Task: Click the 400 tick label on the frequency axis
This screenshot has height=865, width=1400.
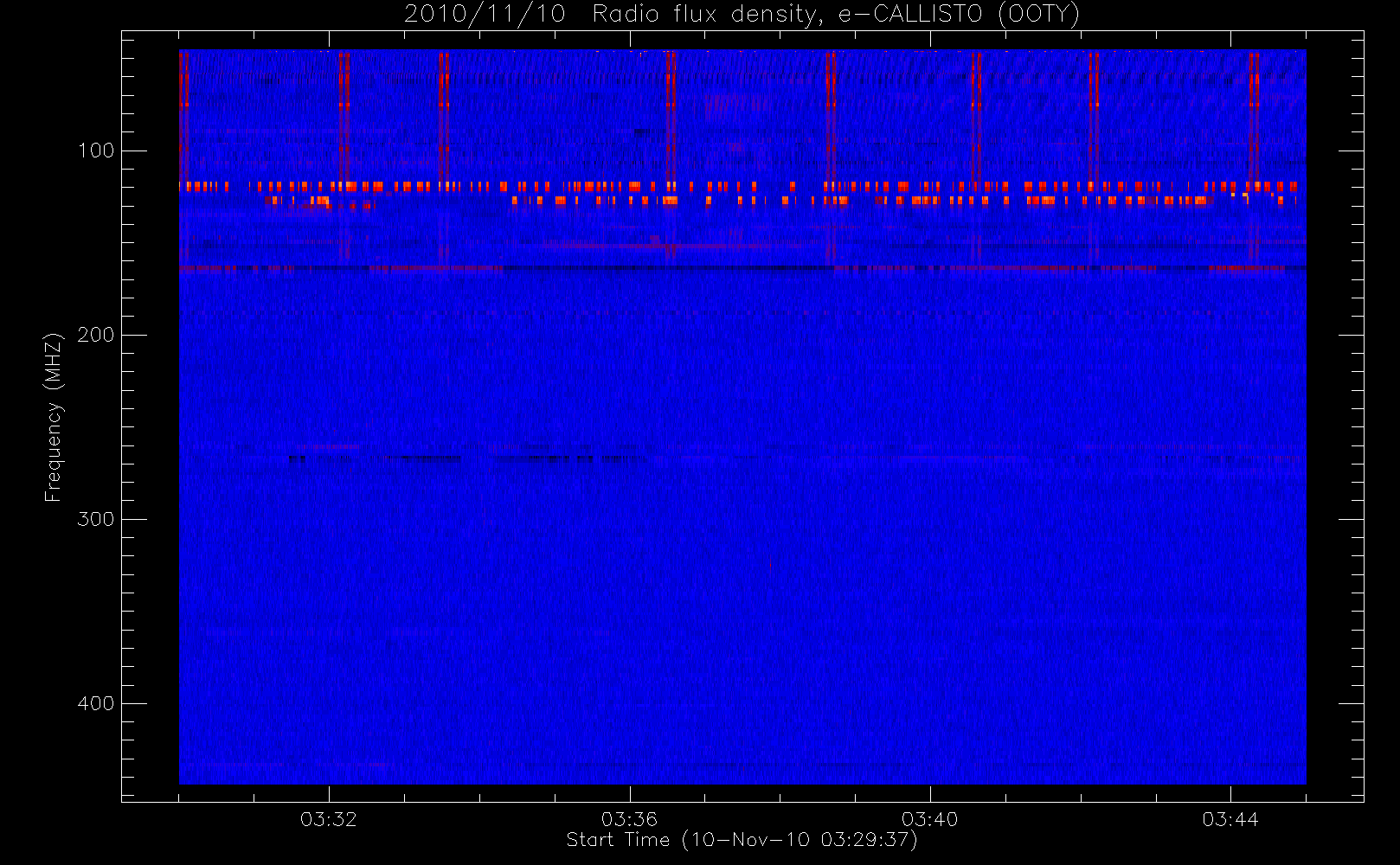Action: tap(96, 703)
